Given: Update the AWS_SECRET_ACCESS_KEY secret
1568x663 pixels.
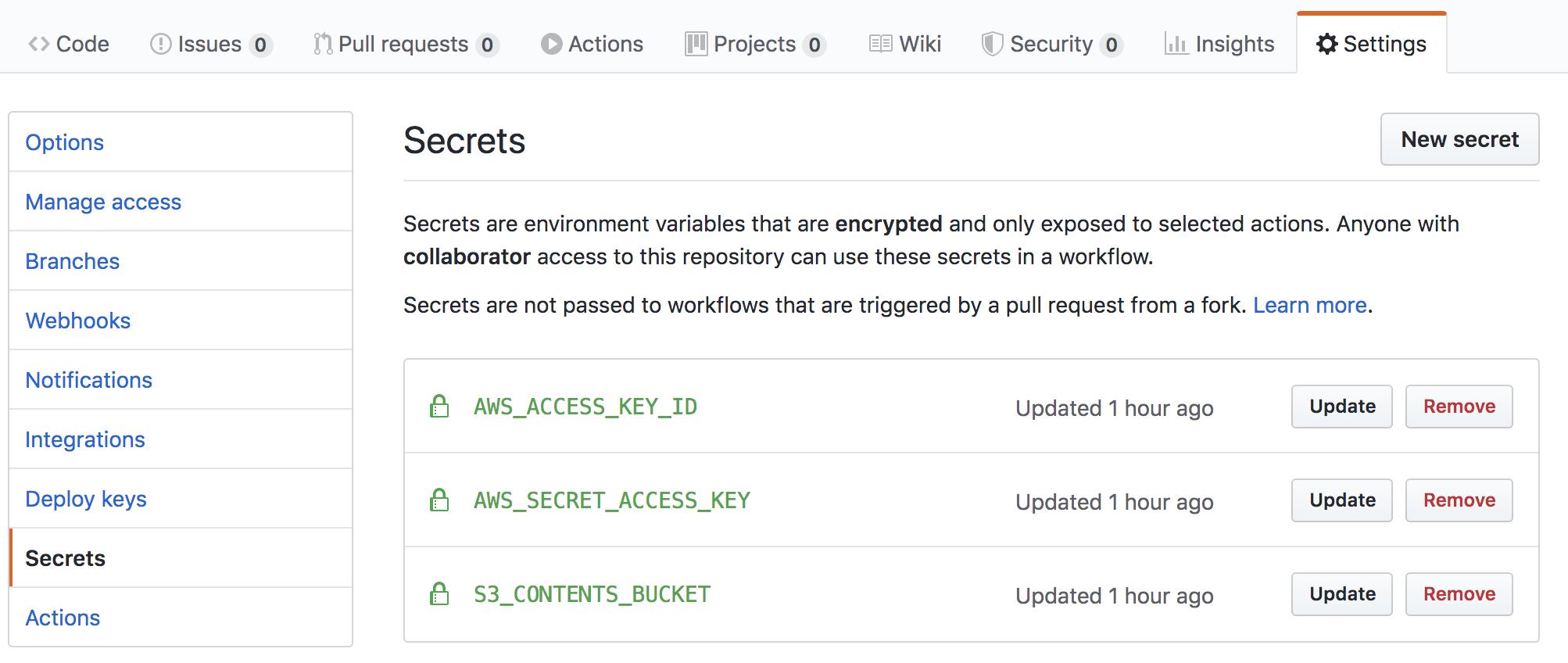Looking at the screenshot, I should [x=1342, y=500].
